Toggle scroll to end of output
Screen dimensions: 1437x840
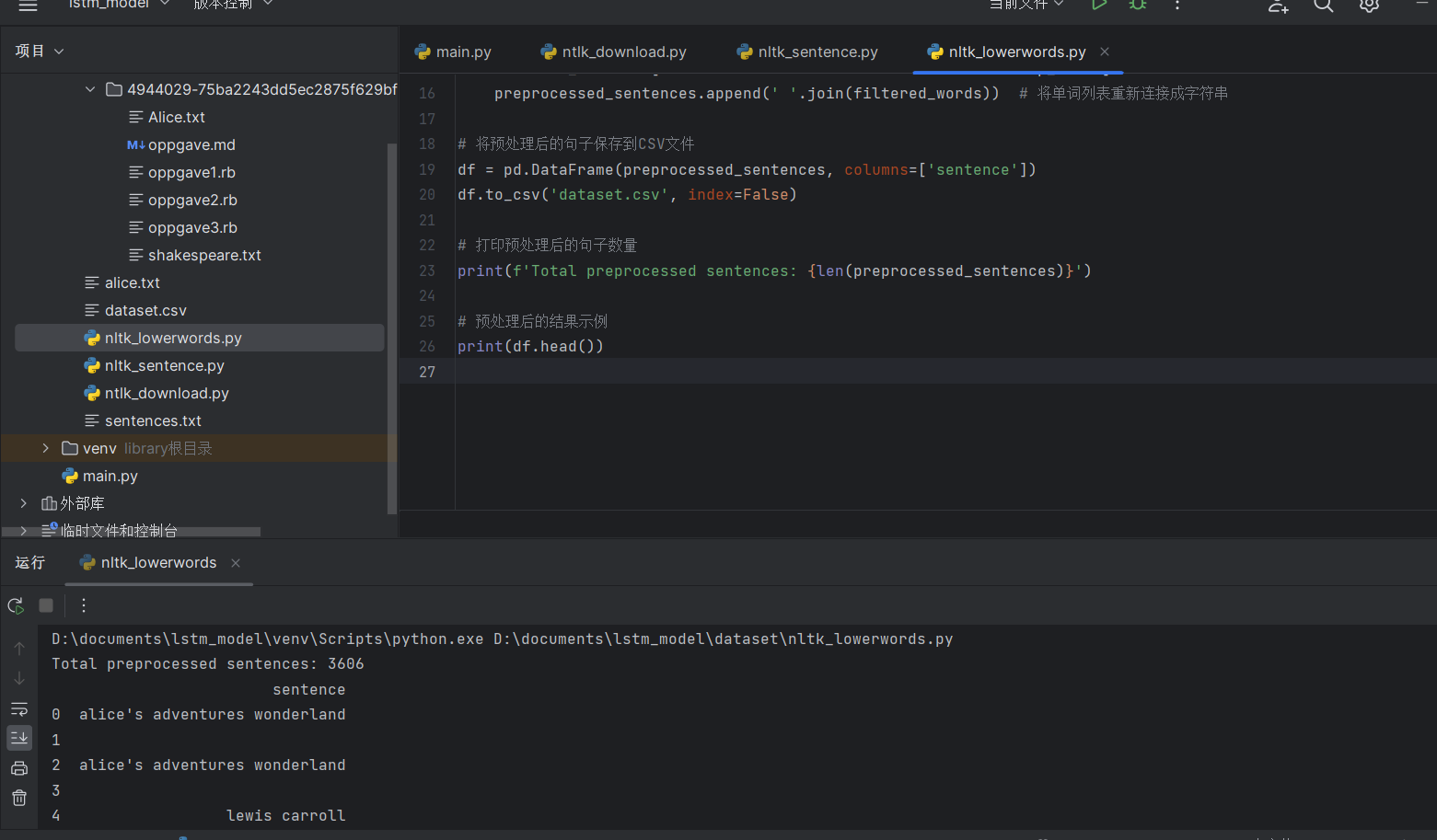[x=19, y=738]
